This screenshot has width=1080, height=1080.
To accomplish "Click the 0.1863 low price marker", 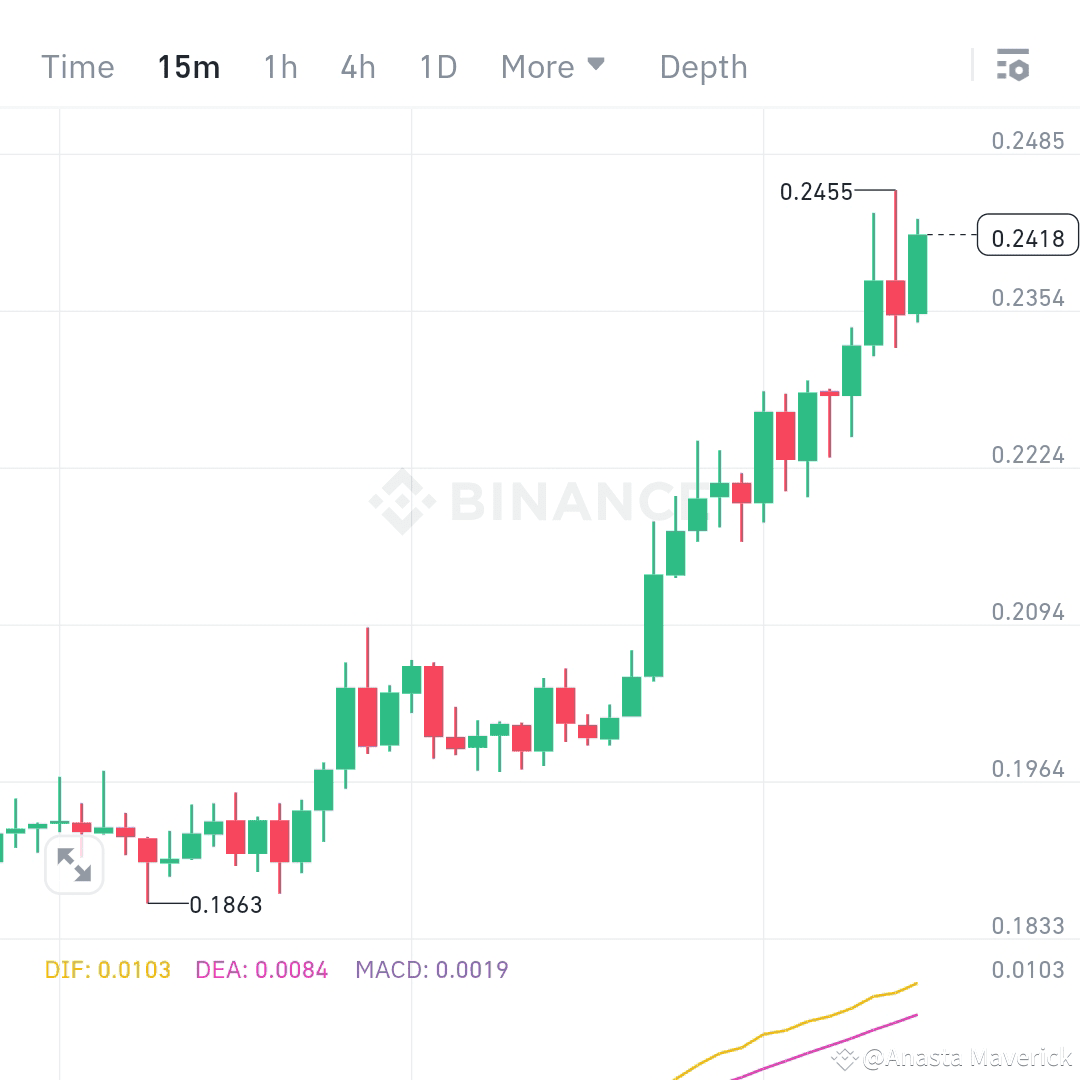I will click(226, 904).
